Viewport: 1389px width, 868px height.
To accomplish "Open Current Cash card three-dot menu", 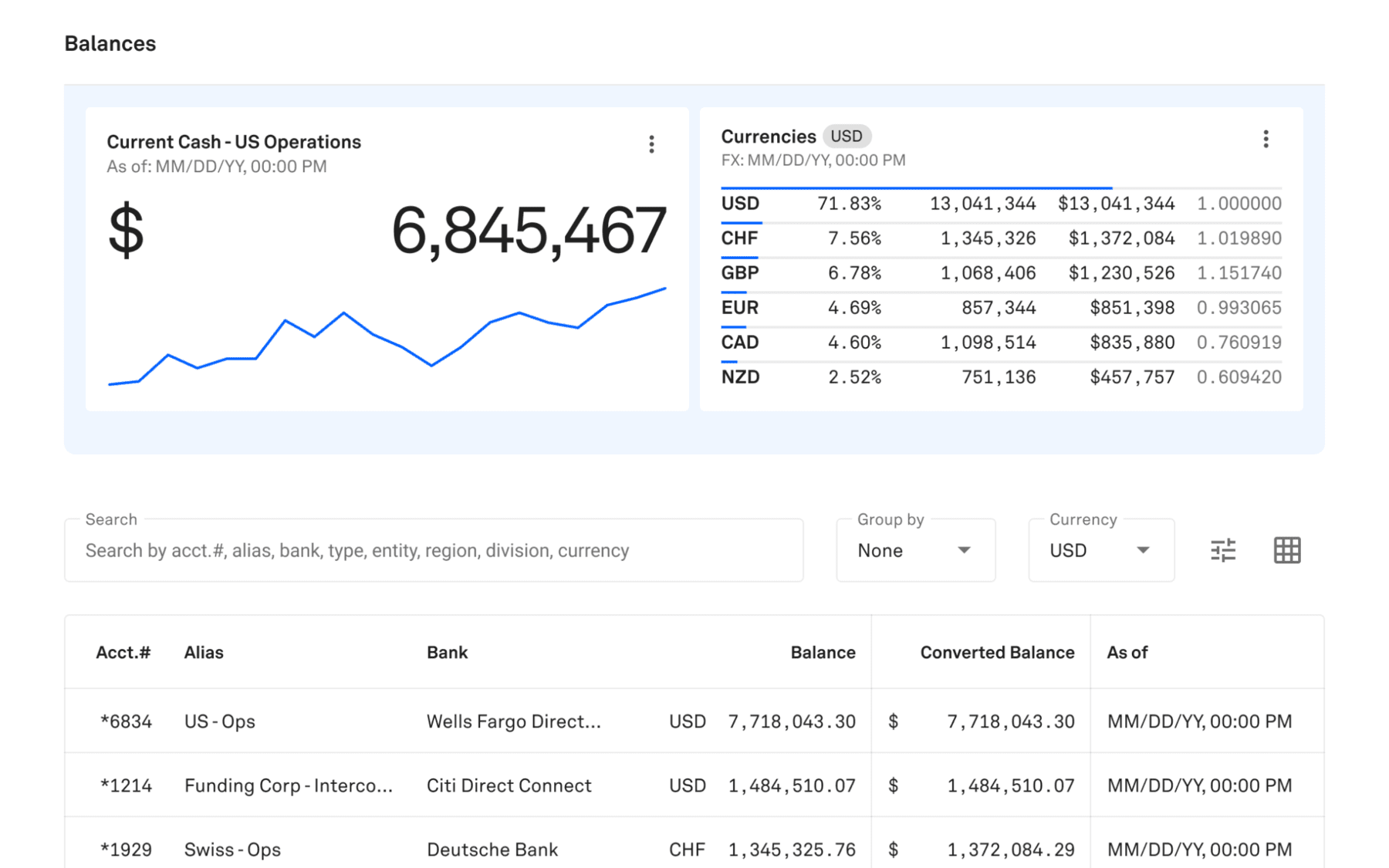I will click(x=651, y=144).
